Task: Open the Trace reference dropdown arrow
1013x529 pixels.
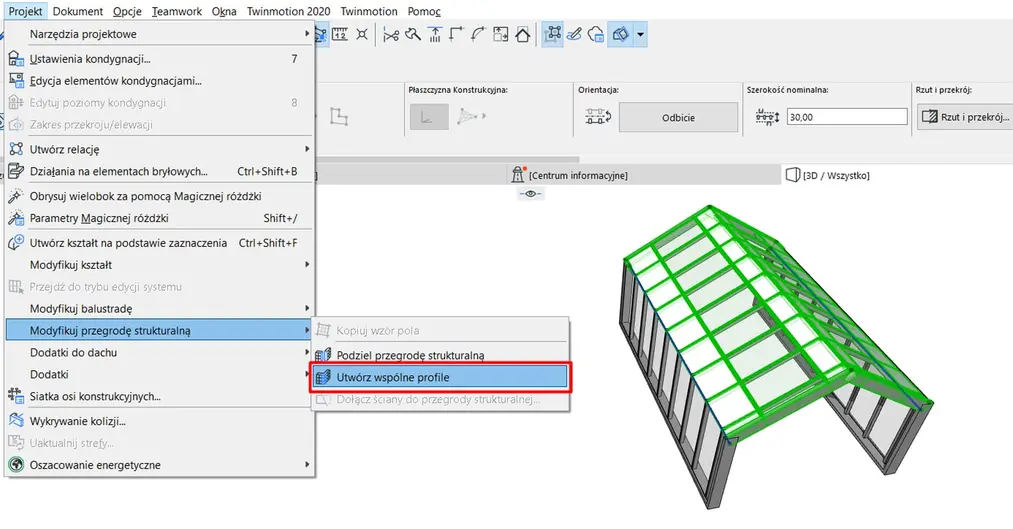Action: (x=640, y=34)
